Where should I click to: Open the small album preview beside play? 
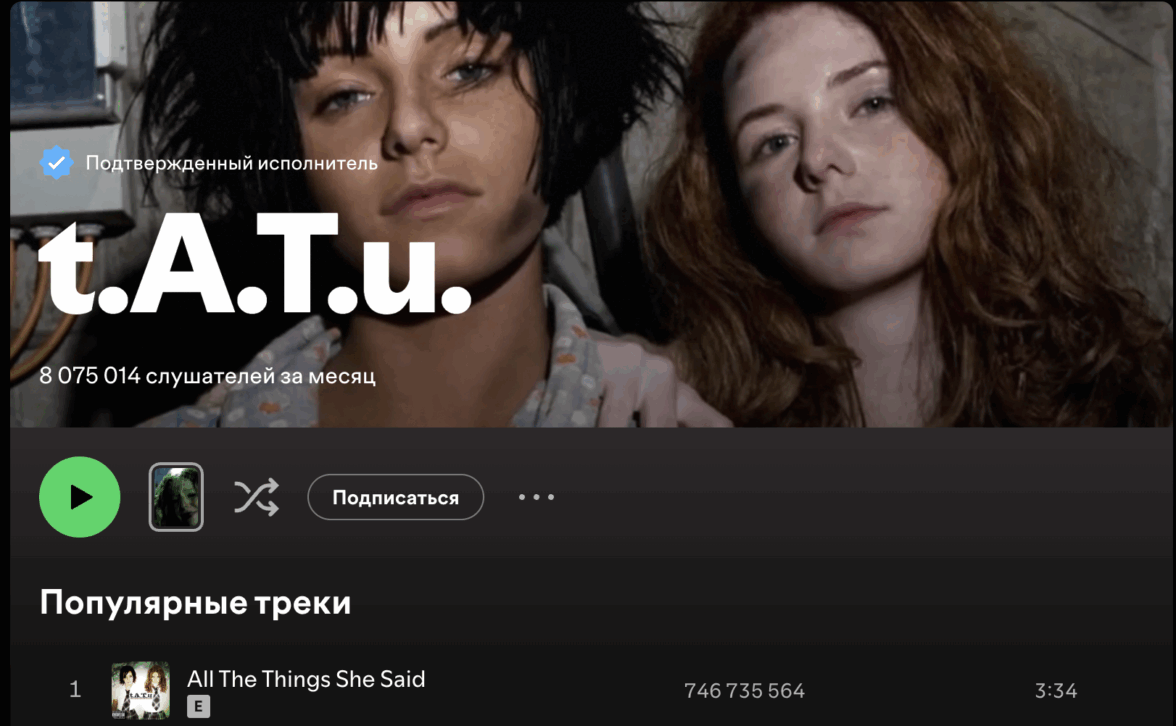click(176, 496)
